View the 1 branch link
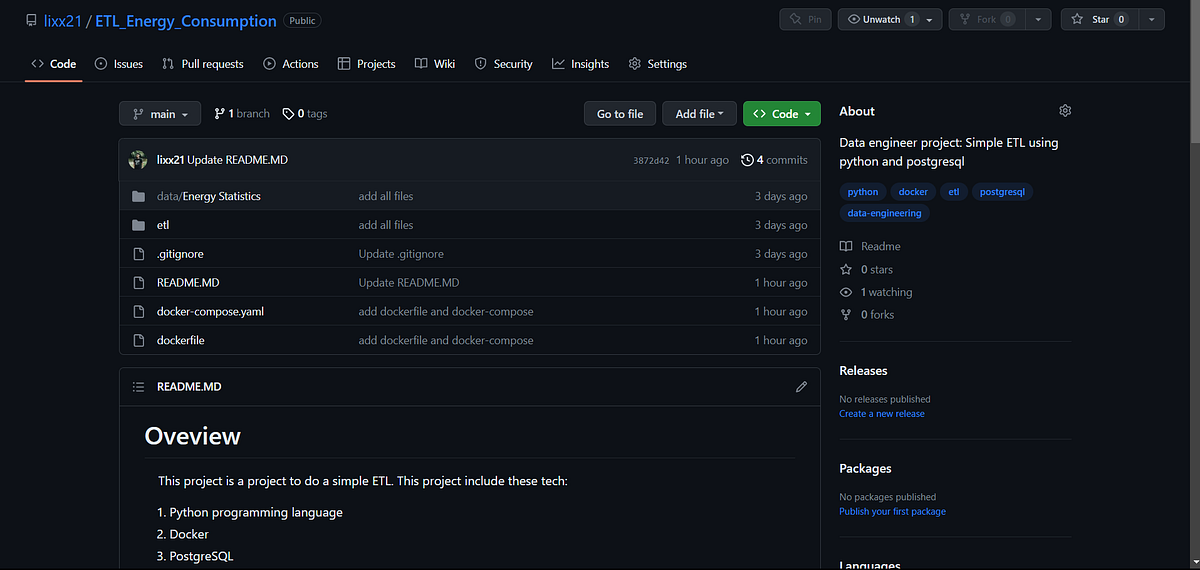The width and height of the screenshot is (1200, 570). [x=242, y=114]
